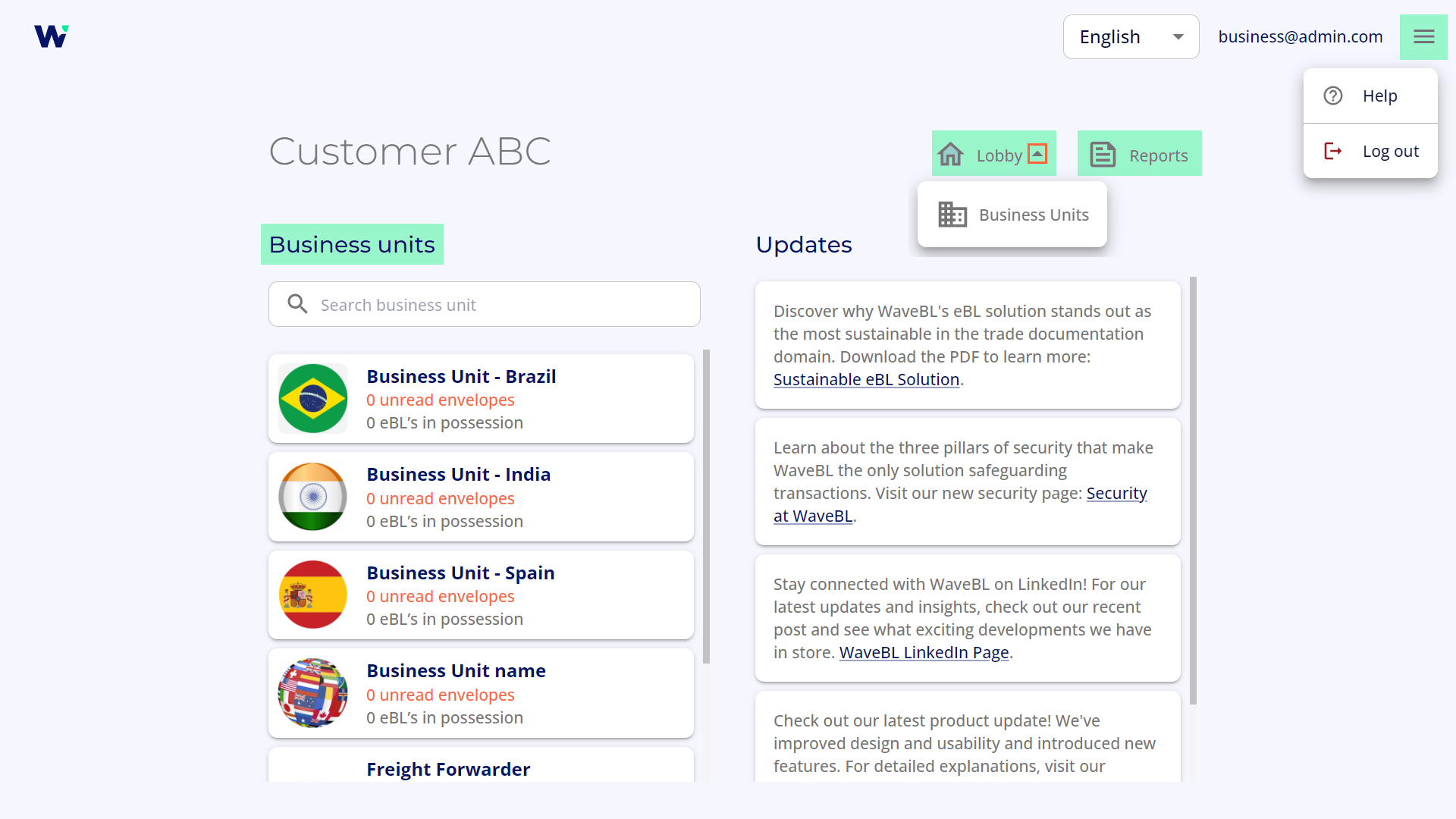Screen dimensions: 1456x819
Task: Click the Business Units building icon
Action: click(952, 215)
